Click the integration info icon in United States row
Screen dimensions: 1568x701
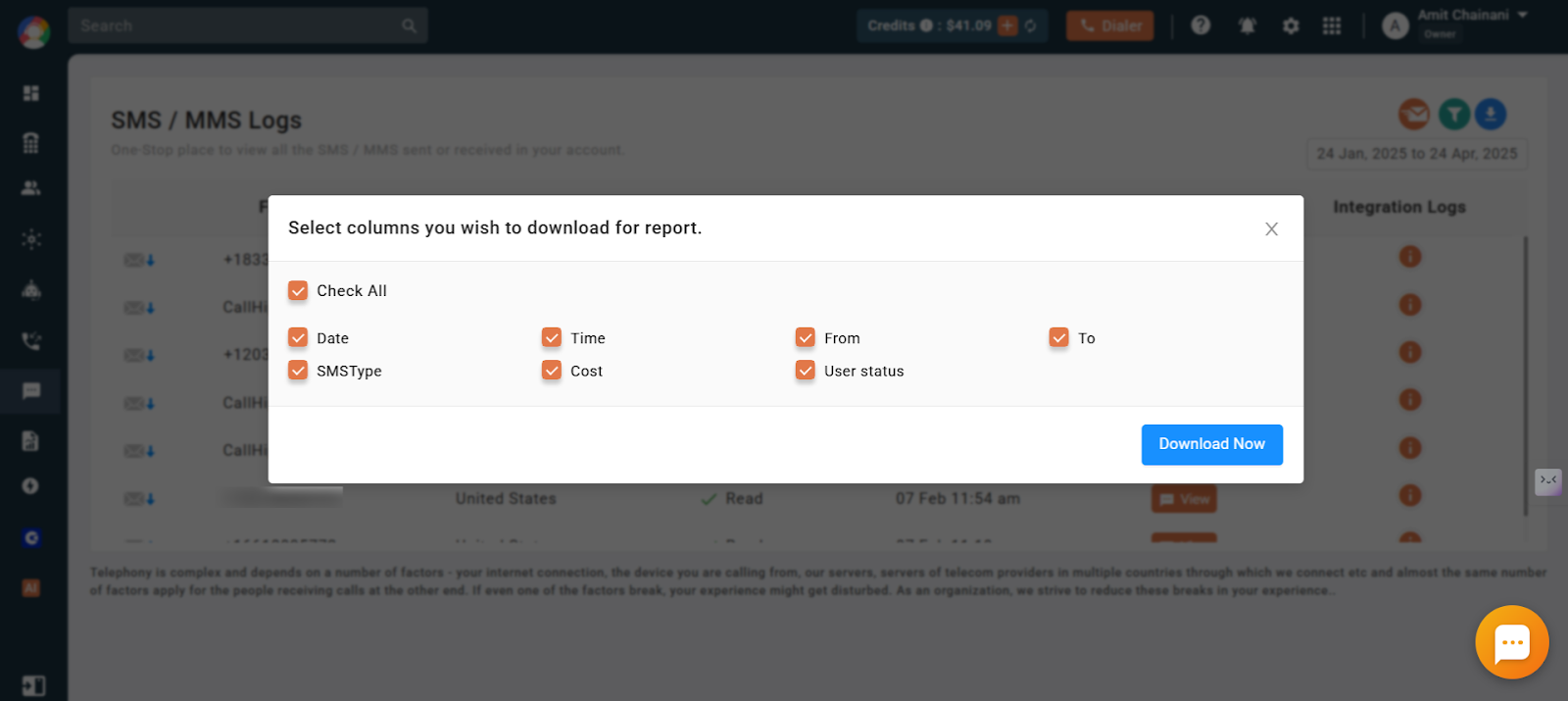(1410, 495)
